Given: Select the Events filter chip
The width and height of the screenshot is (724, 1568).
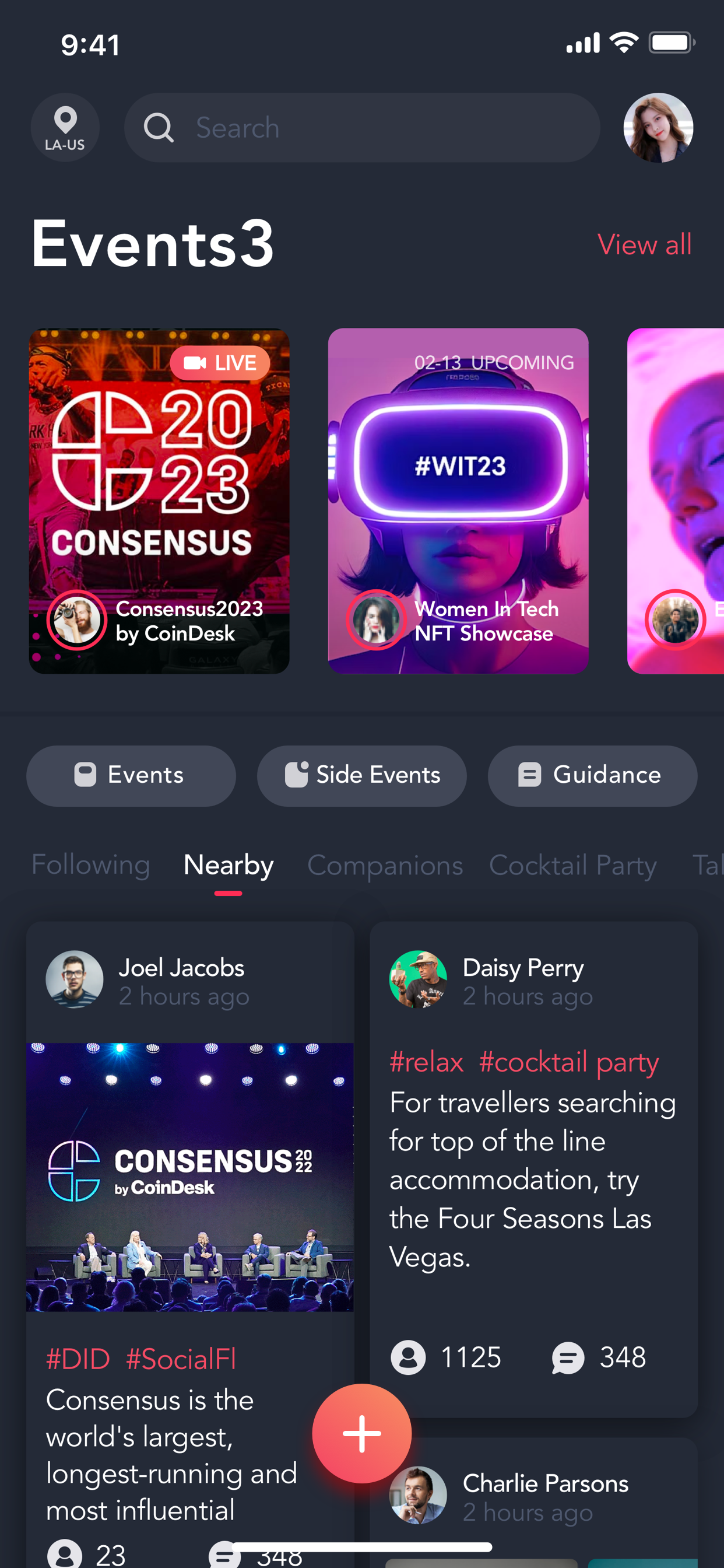Looking at the screenshot, I should click(131, 775).
